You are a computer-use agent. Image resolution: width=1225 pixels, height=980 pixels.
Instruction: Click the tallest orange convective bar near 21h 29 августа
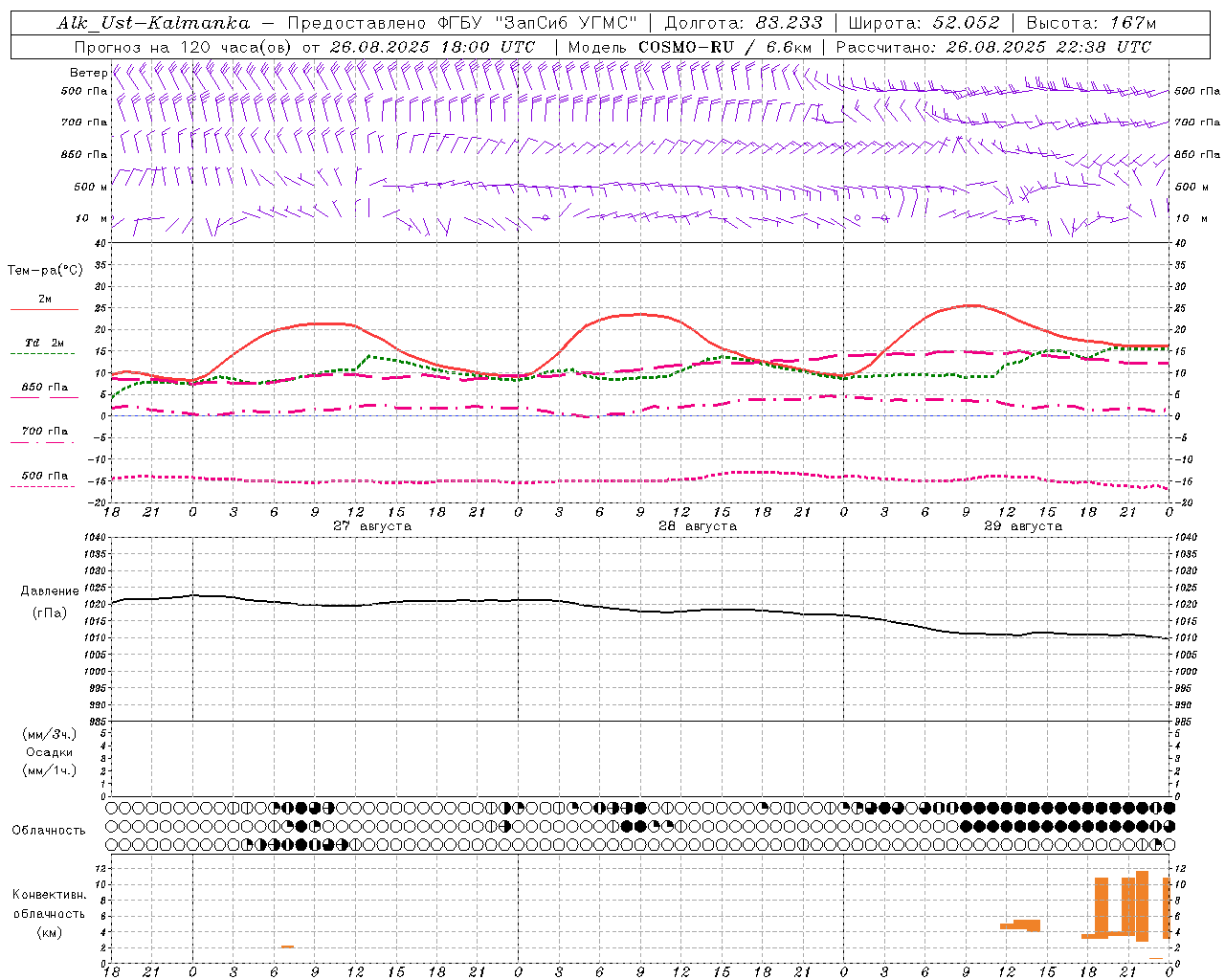click(1142, 906)
